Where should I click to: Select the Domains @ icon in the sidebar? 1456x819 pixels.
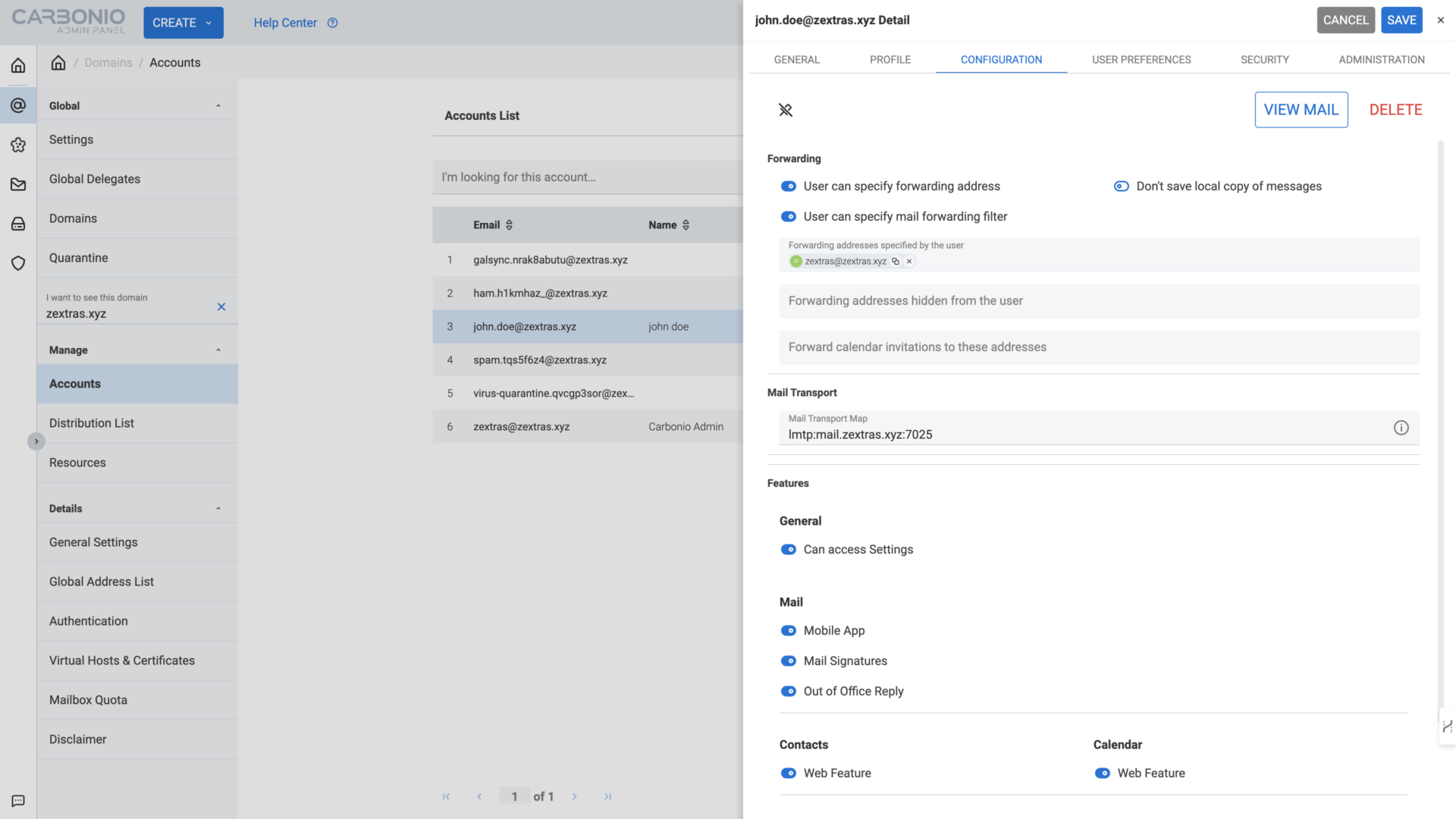[x=18, y=105]
